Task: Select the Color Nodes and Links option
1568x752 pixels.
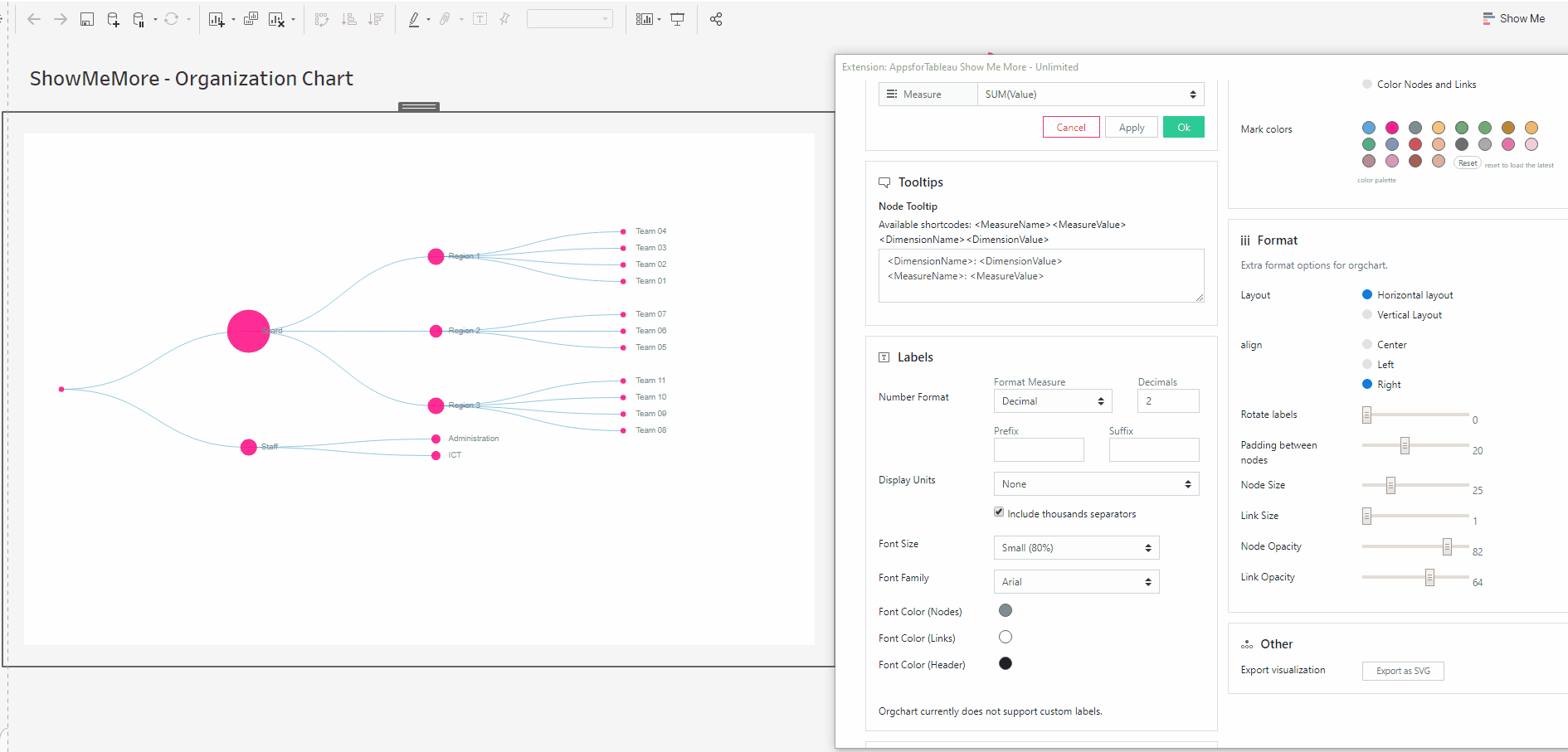Action: pyautogui.click(x=1367, y=85)
